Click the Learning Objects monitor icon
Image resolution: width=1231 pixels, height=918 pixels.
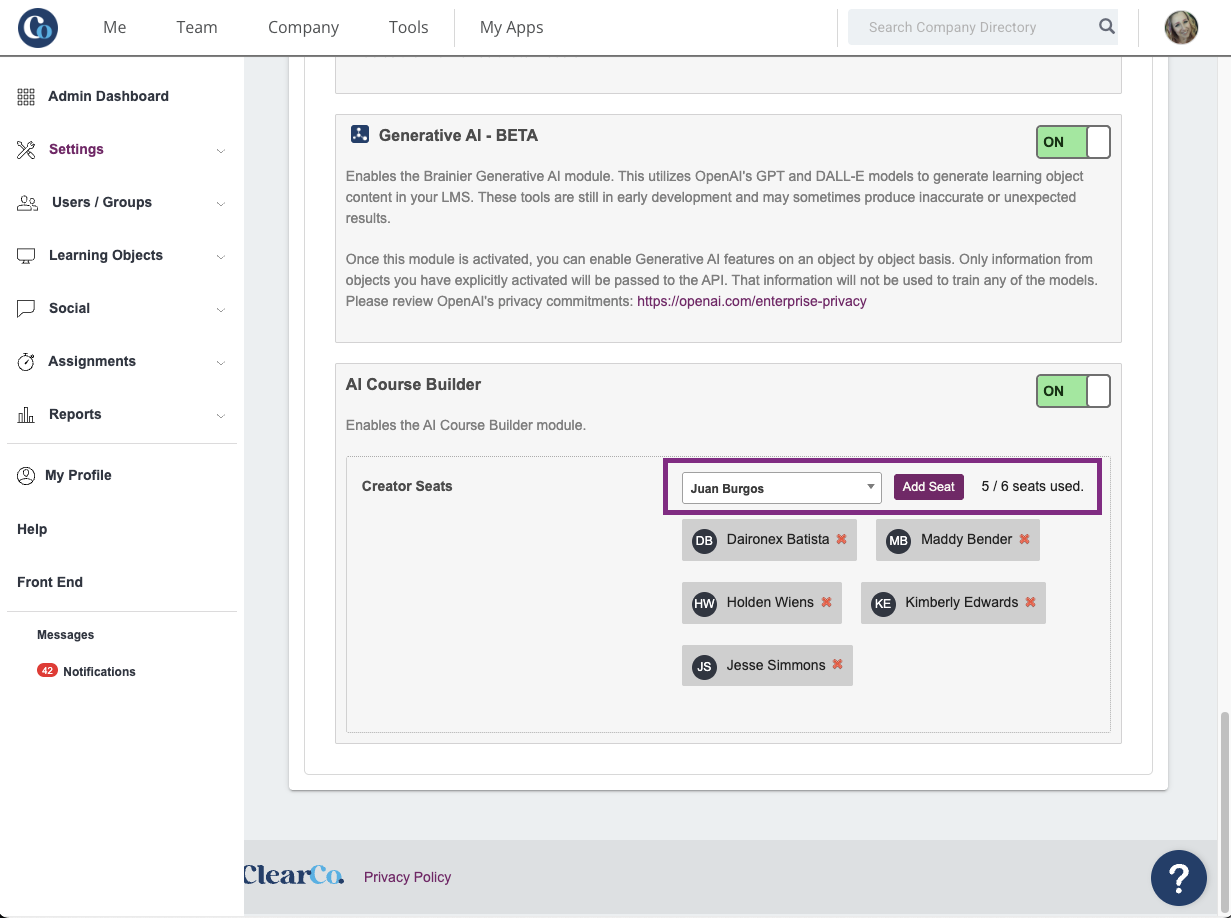[x=26, y=256]
